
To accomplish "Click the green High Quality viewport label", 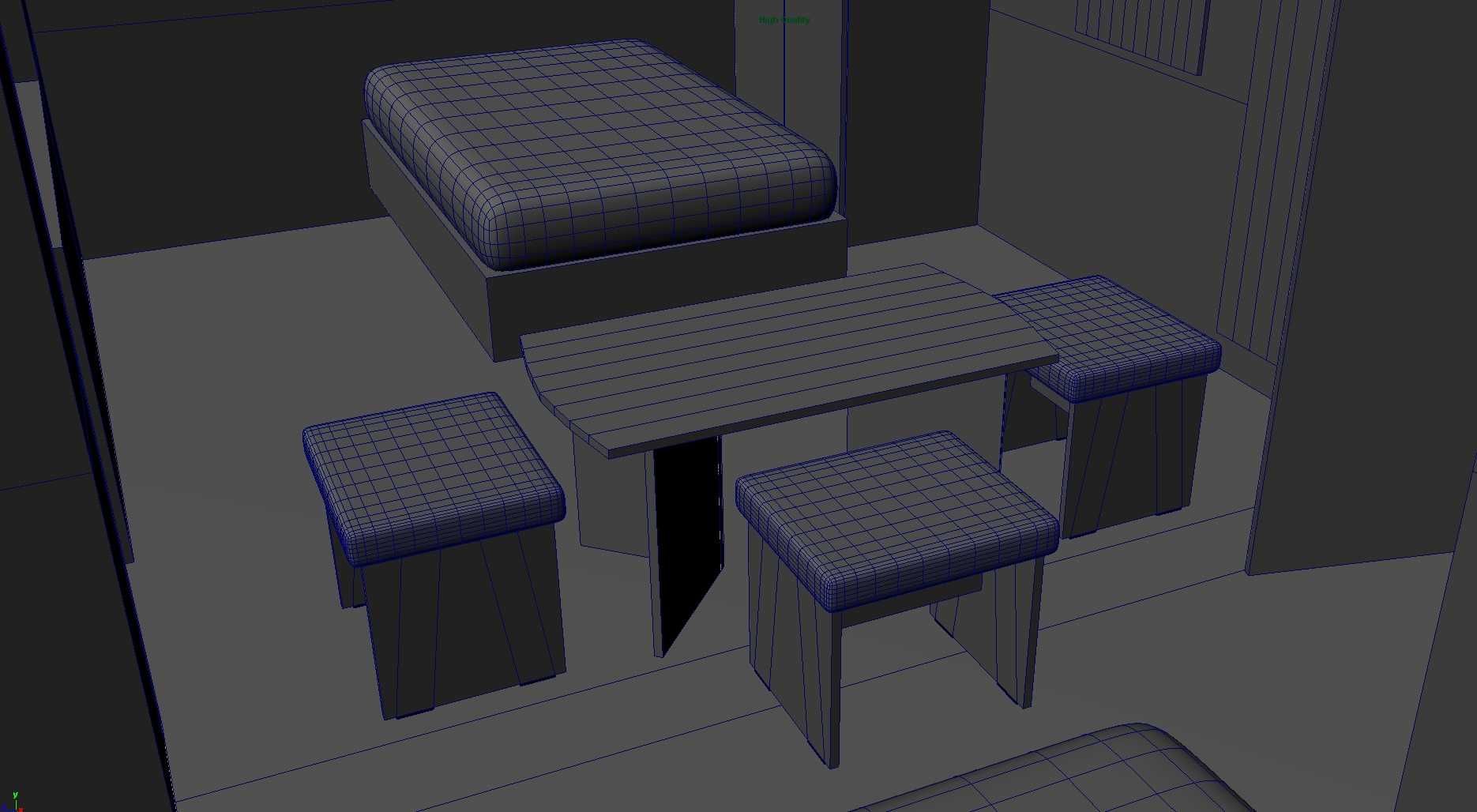I will coord(784,20).
